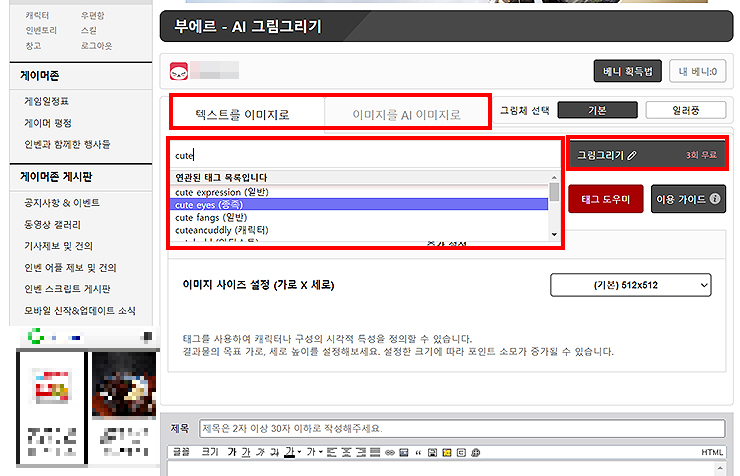Toggle underline text in editor toolbar
740x476 pixels.
(x=245, y=452)
